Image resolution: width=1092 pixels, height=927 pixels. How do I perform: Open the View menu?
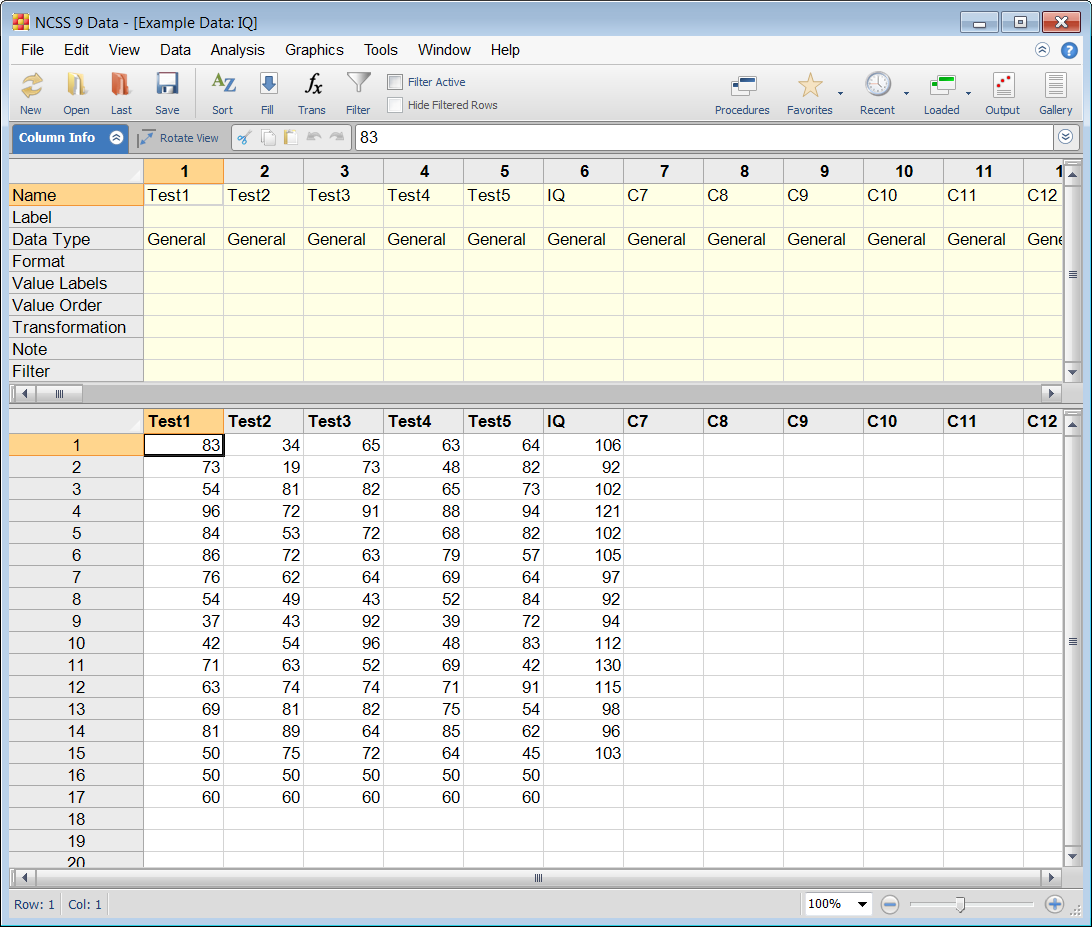(124, 50)
